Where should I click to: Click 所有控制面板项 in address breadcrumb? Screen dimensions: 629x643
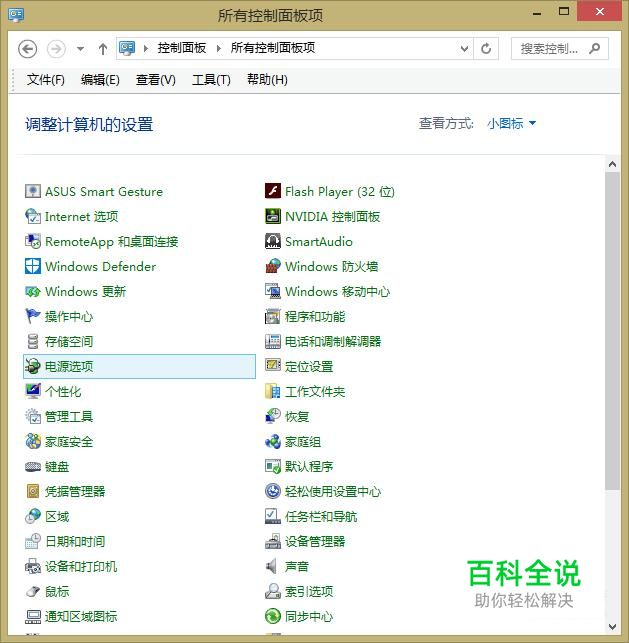(x=273, y=48)
